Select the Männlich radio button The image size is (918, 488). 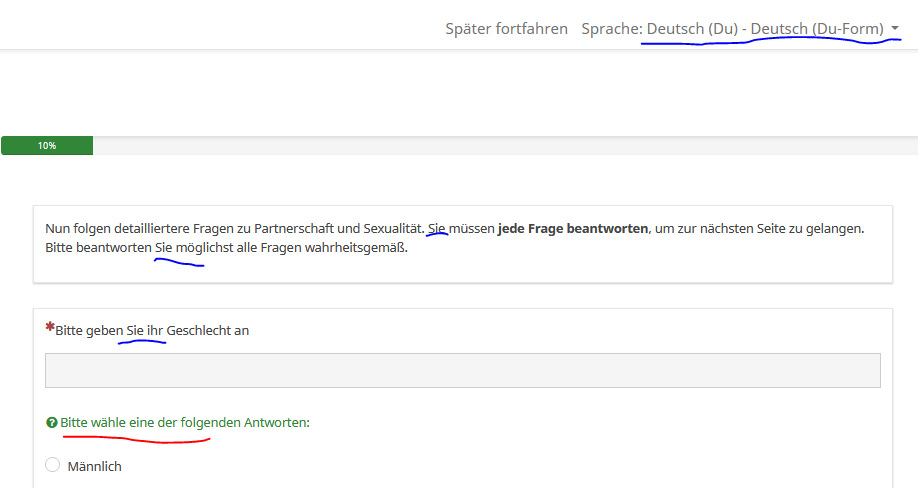tap(53, 465)
